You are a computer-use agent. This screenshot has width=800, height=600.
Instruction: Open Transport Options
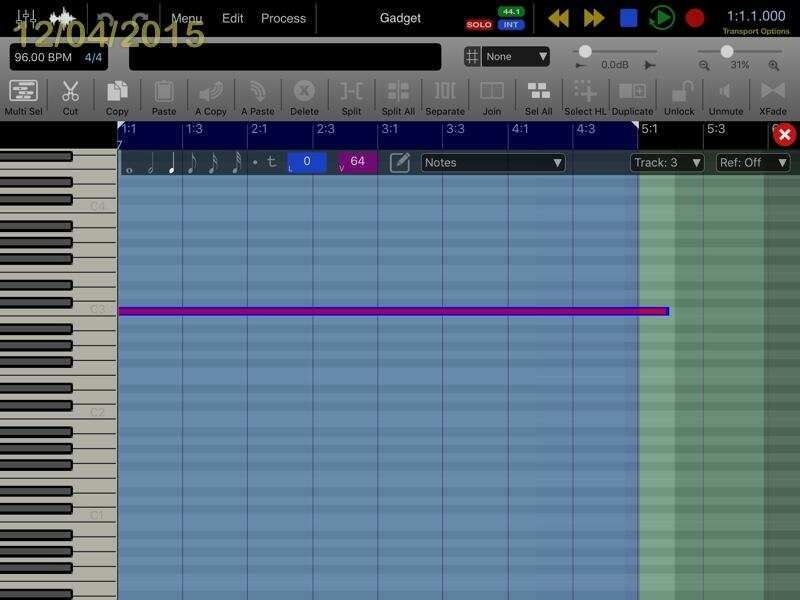[x=756, y=31]
